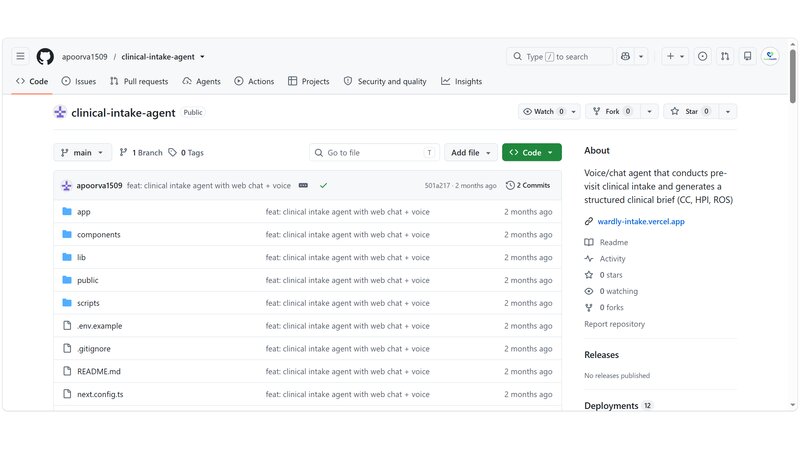Open Copilot chat icon in header
800x450 pixels.
[626, 56]
